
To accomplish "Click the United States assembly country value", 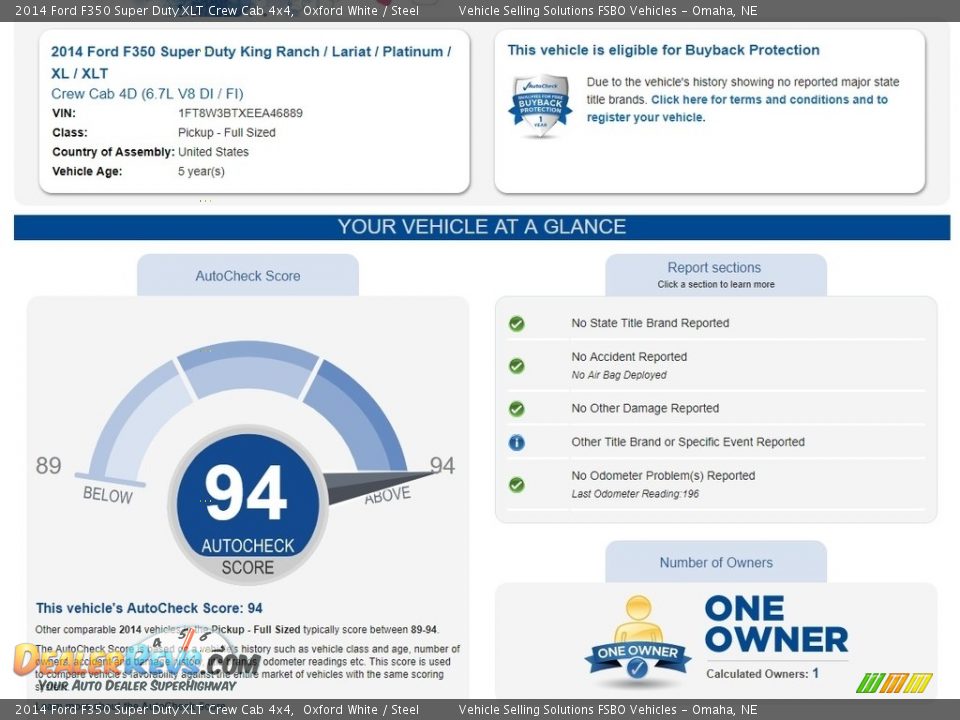I will click(x=213, y=152).
